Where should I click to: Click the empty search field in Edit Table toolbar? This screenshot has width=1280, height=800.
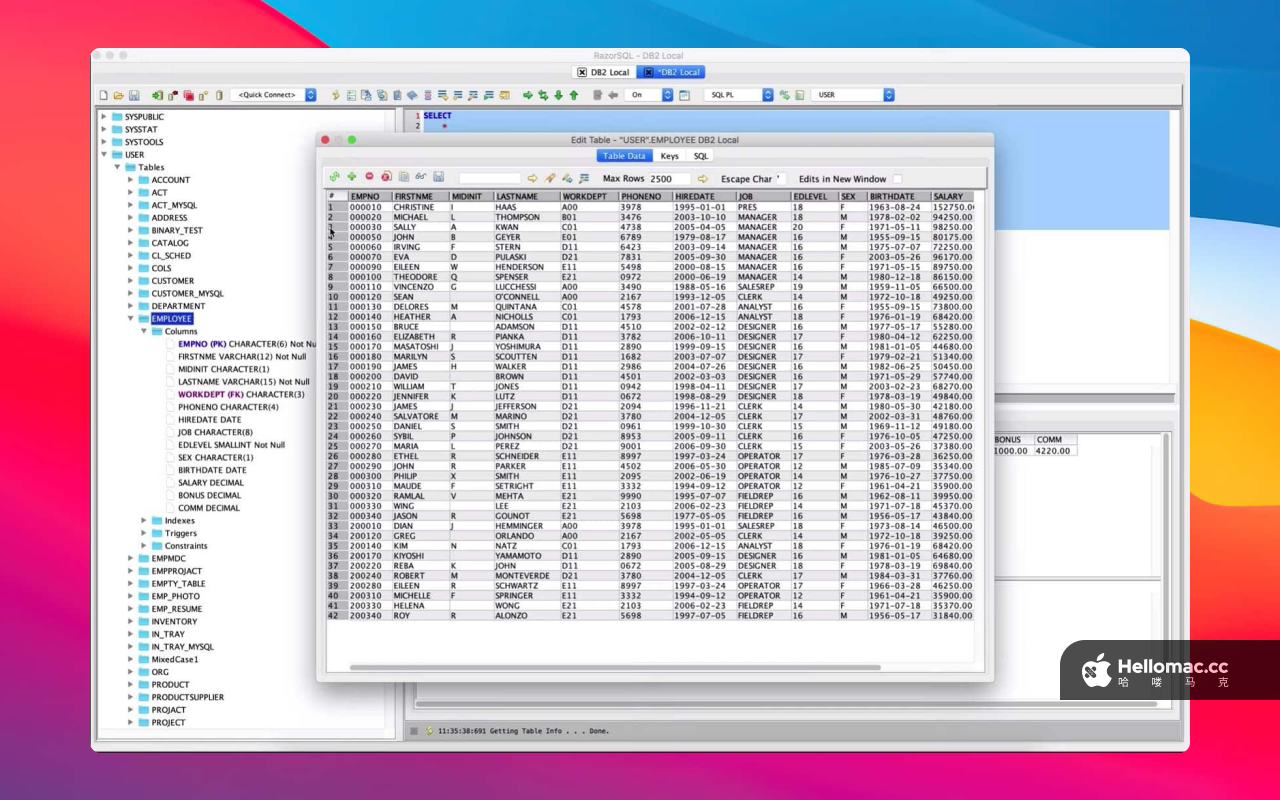pos(490,178)
